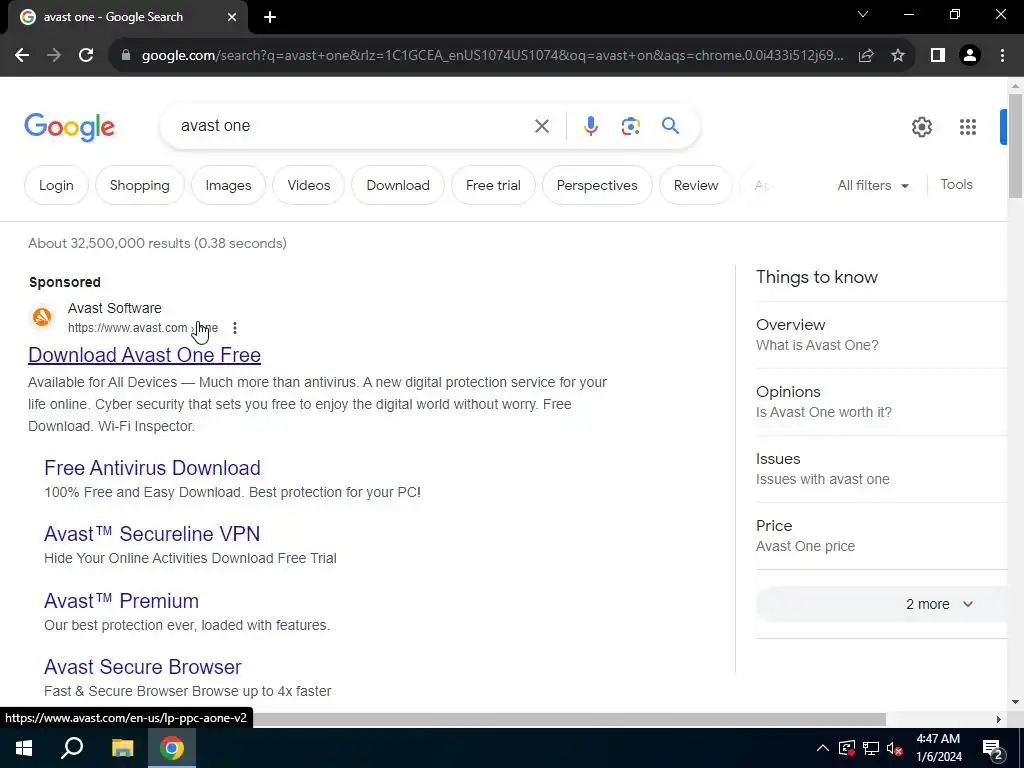Click the forward navigation arrow

coord(54,56)
